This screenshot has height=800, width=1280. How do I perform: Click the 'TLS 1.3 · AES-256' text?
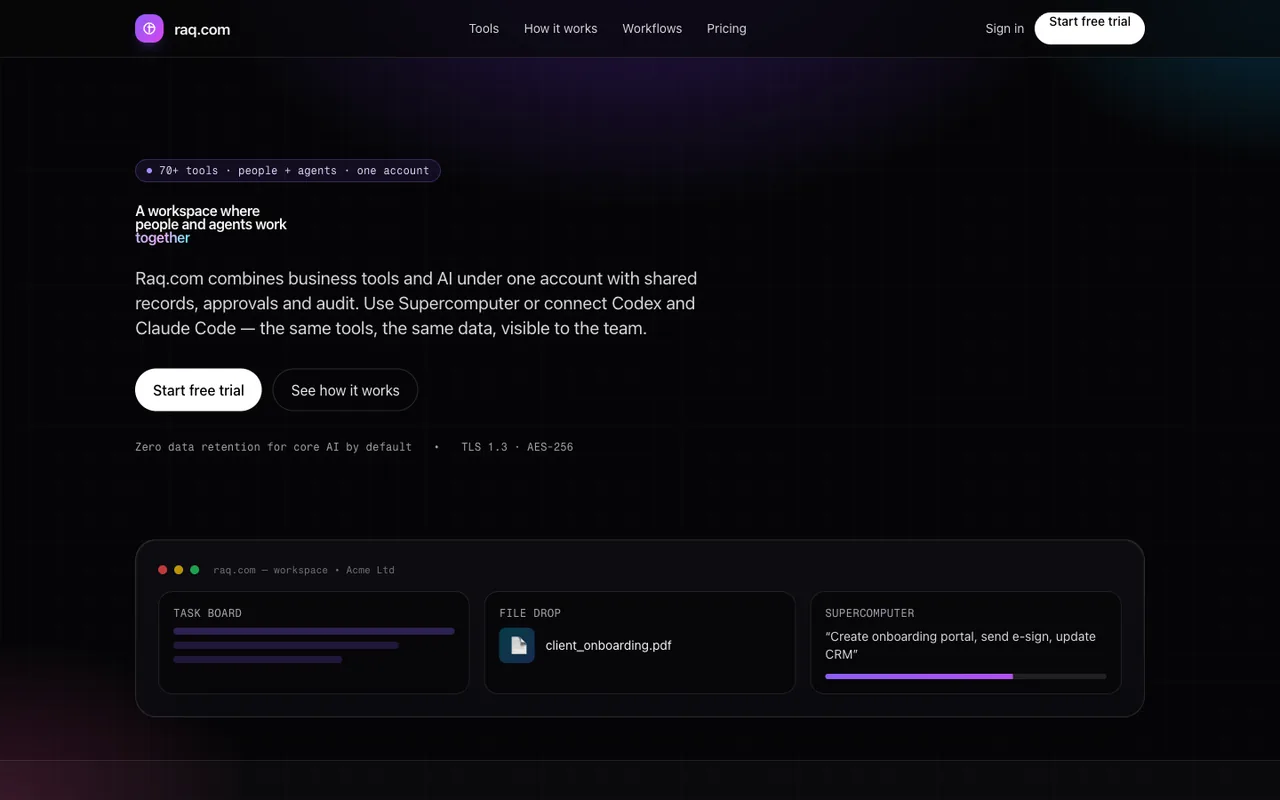[517, 447]
